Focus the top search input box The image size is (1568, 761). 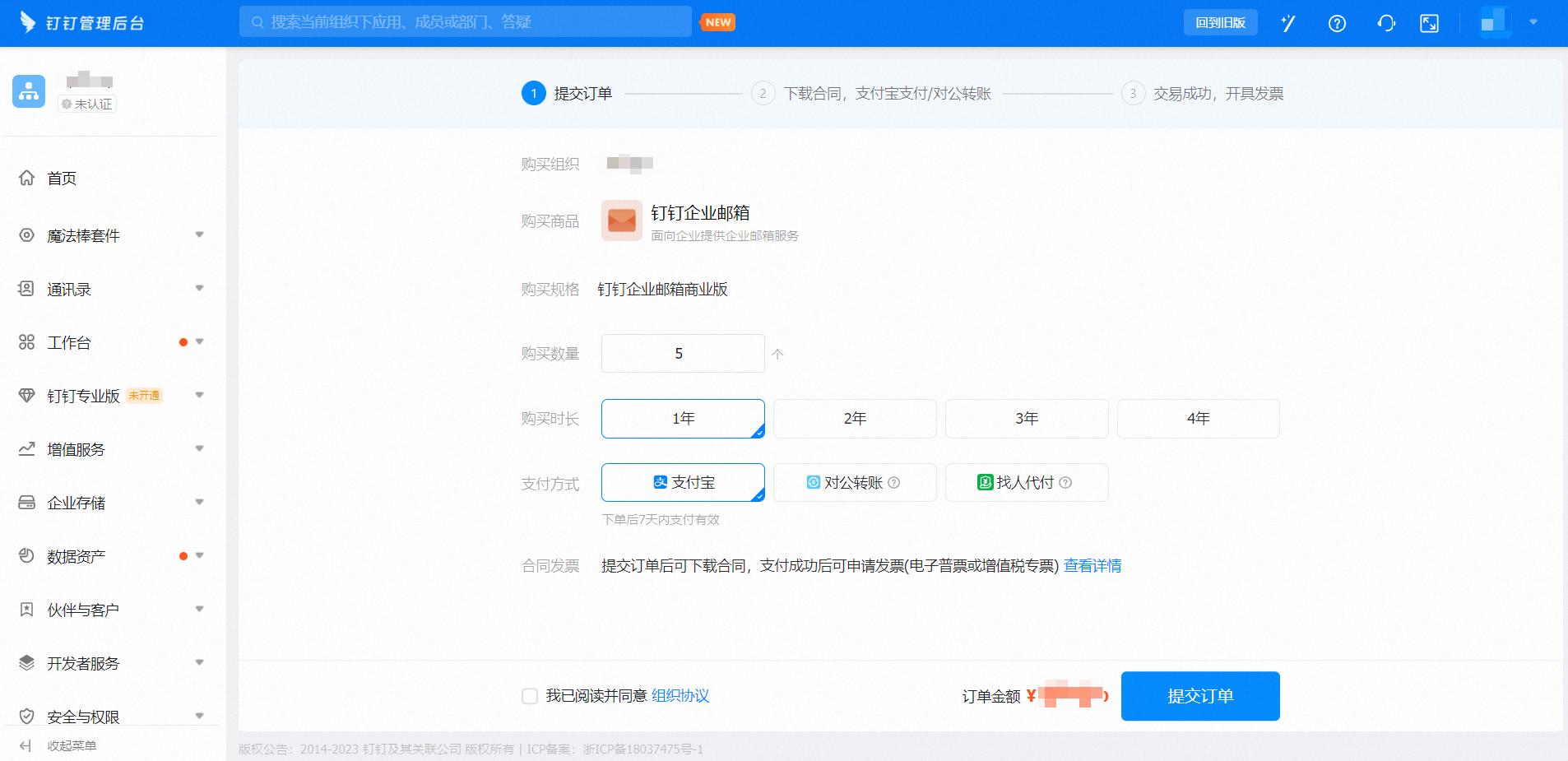[x=466, y=22]
